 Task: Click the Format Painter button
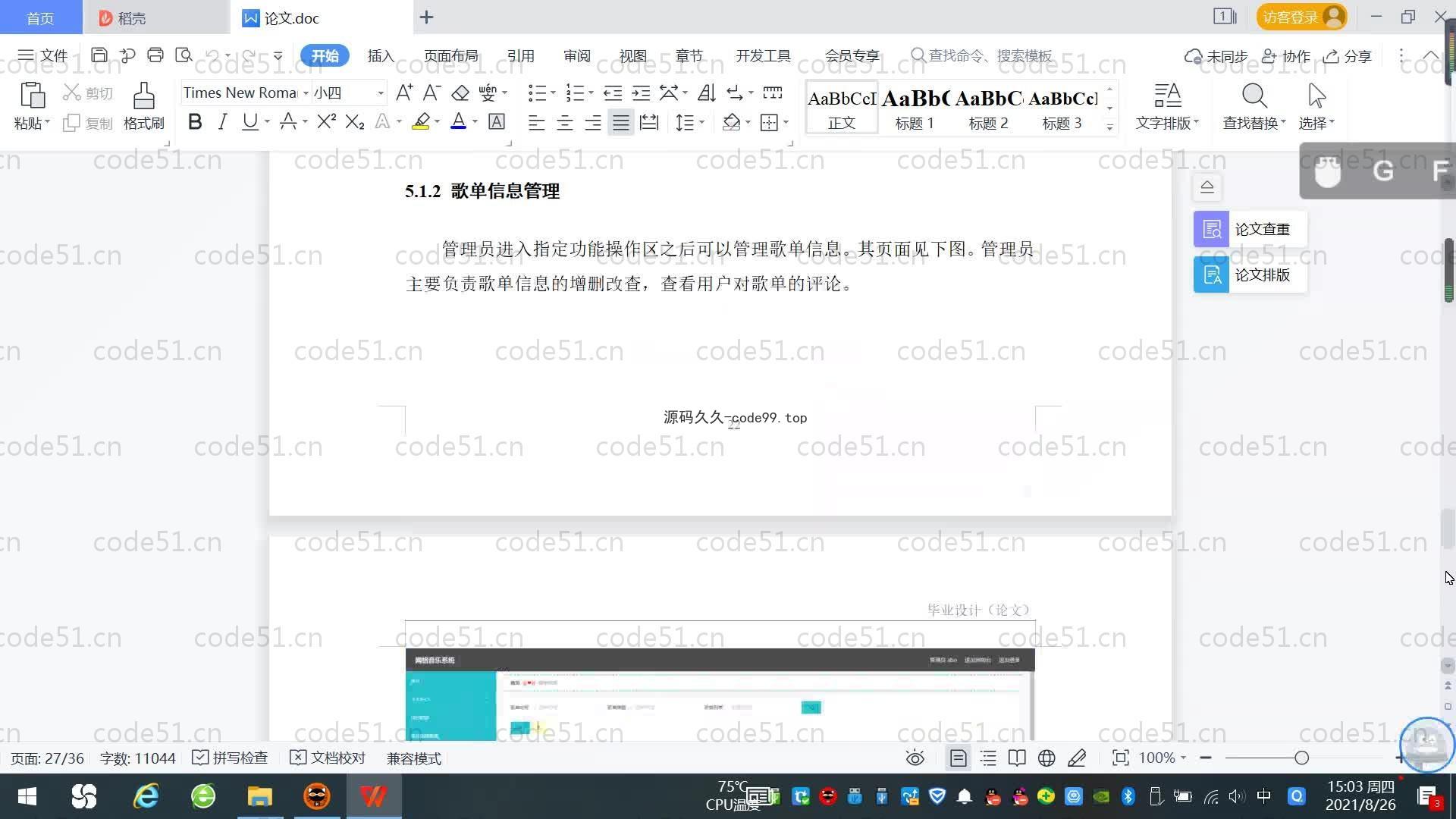(x=143, y=106)
